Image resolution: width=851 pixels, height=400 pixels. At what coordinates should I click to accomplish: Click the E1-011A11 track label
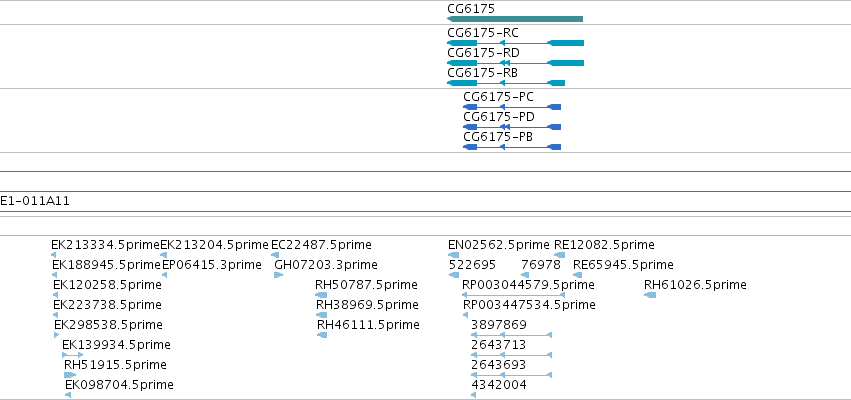[35, 201]
